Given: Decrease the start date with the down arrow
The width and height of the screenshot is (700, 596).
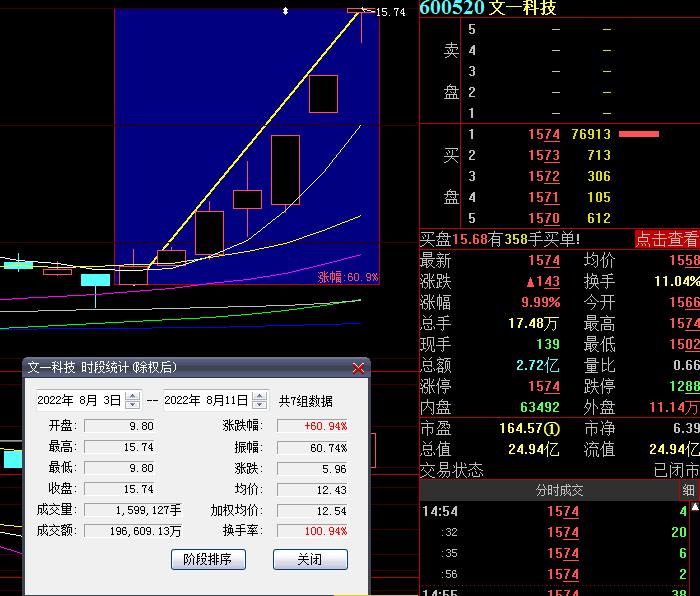Looking at the screenshot, I should pos(133,405).
